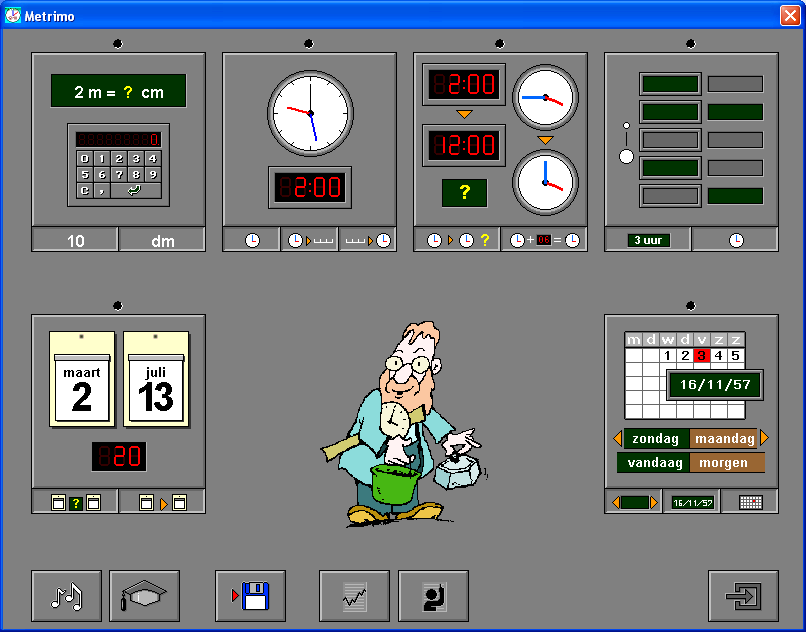Choose the 'zondag' option
806x632 pixels.
pyautogui.click(x=656, y=438)
